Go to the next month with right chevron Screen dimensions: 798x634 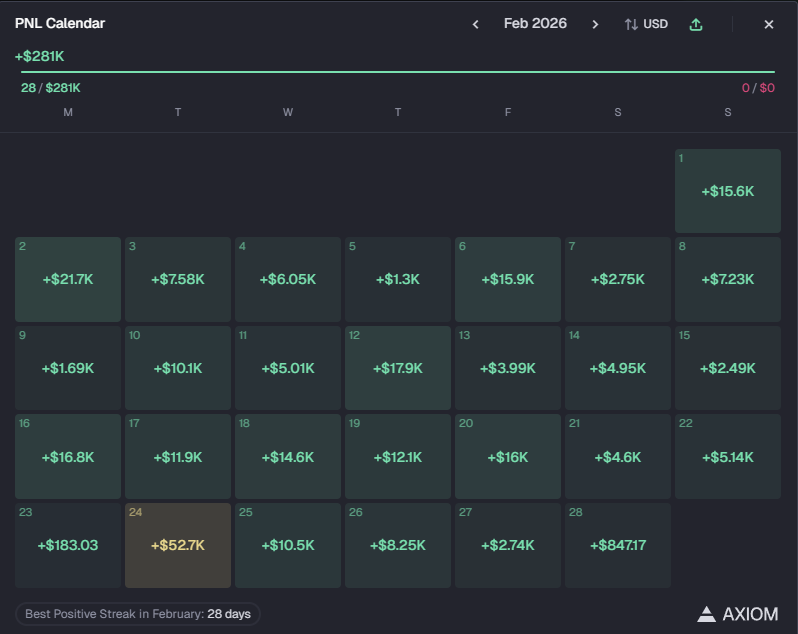click(x=595, y=24)
